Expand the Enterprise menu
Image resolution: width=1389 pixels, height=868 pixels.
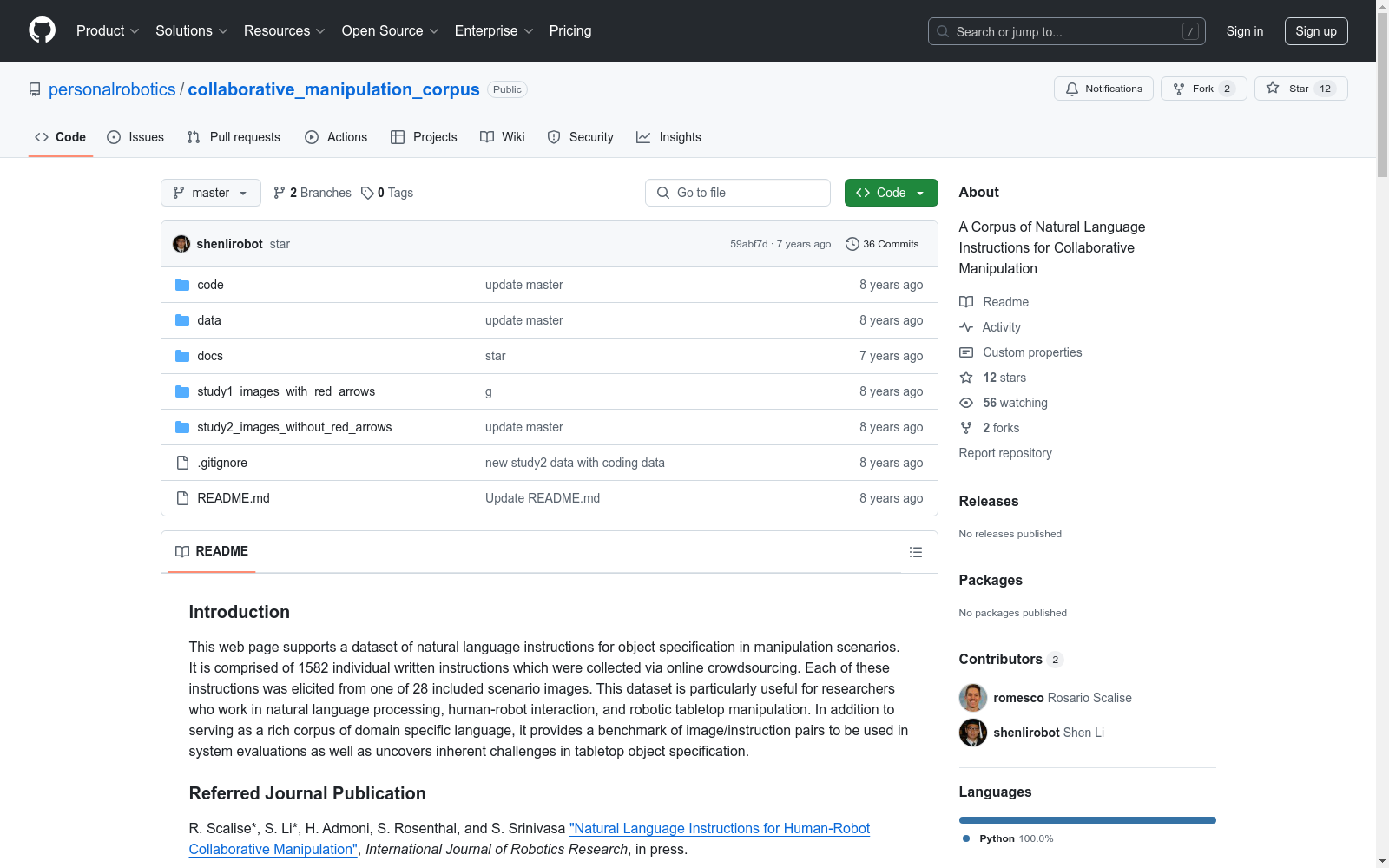494,31
